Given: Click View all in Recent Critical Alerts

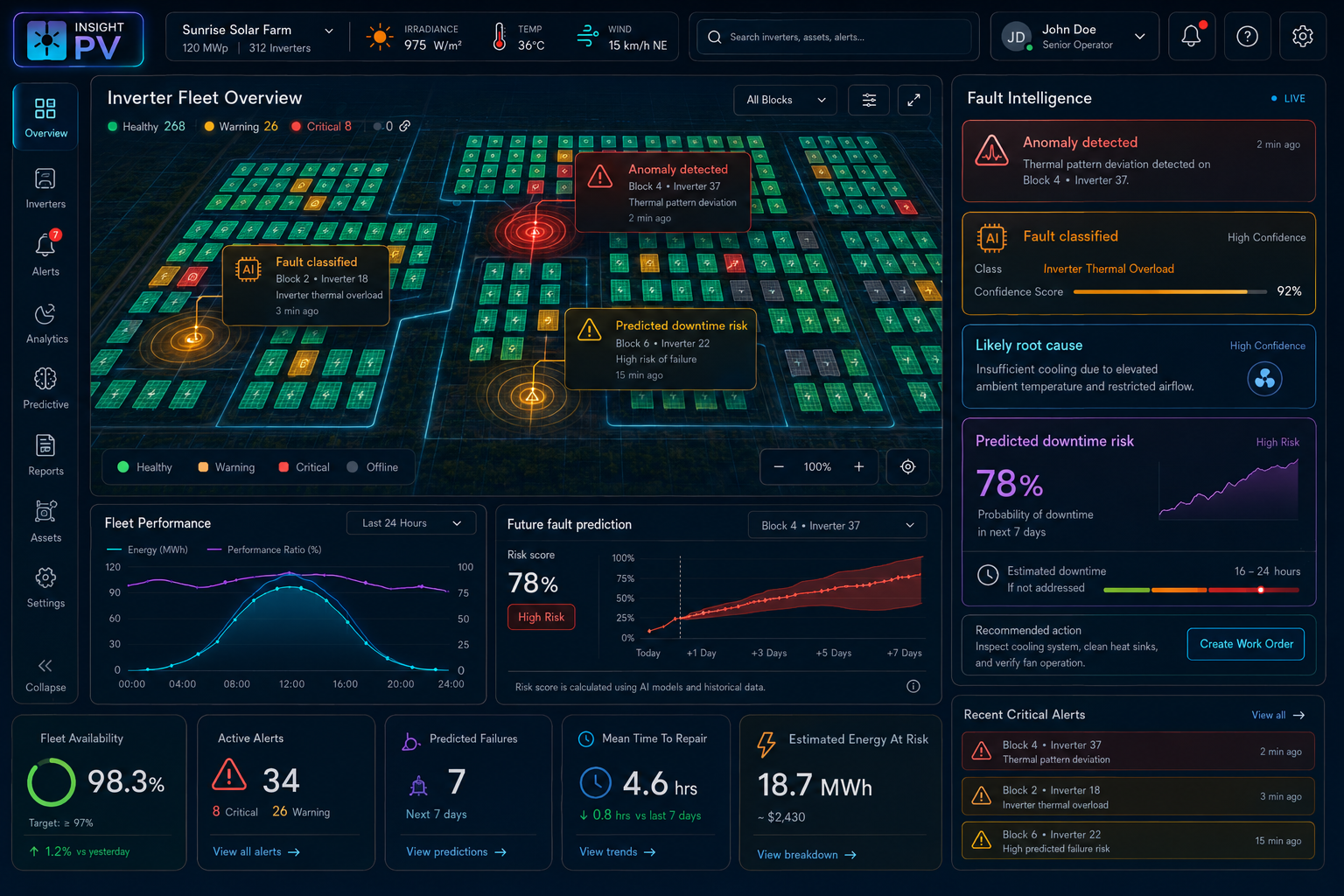Looking at the screenshot, I should point(1277,715).
